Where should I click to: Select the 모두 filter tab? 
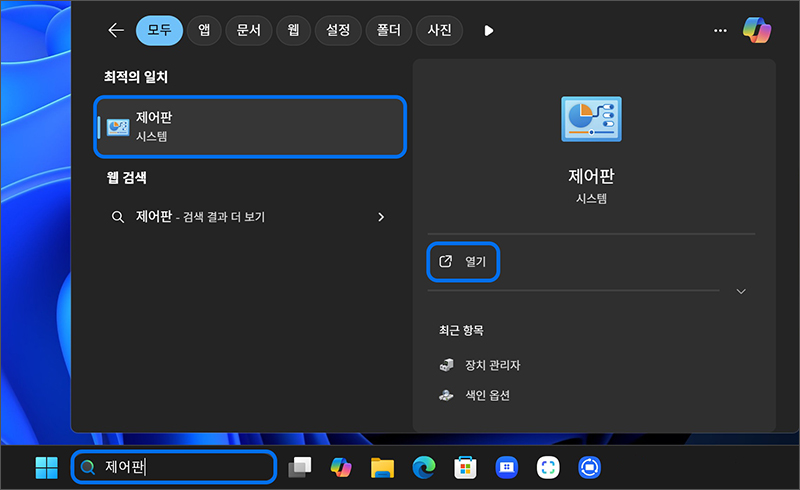pos(159,31)
